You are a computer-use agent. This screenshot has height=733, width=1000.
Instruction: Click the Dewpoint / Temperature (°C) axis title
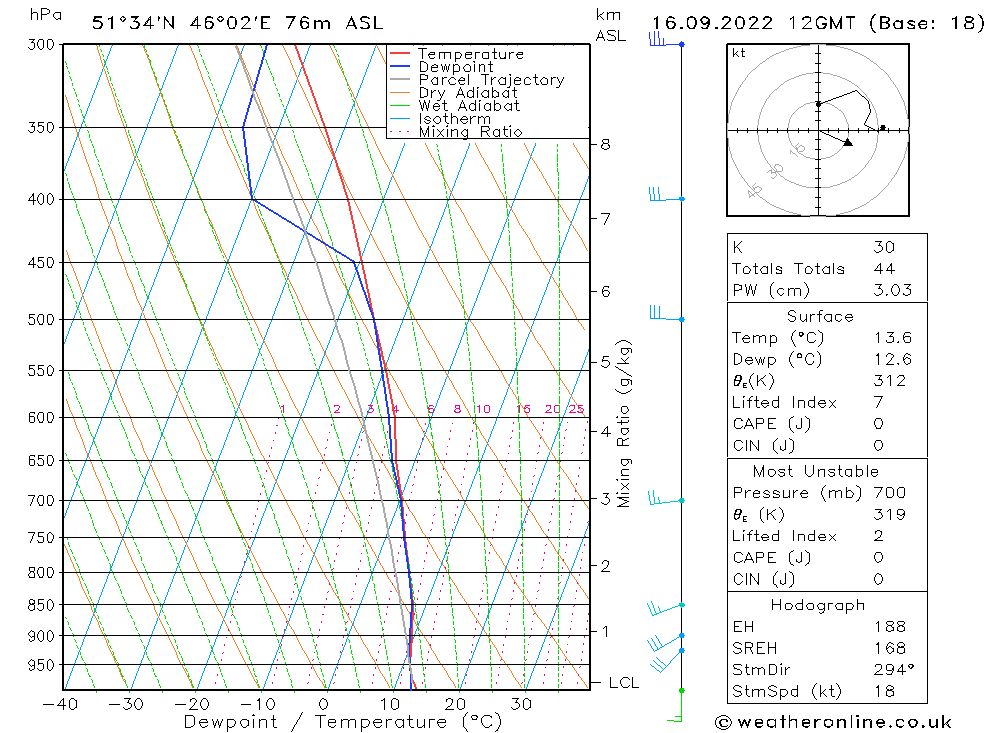[342, 722]
